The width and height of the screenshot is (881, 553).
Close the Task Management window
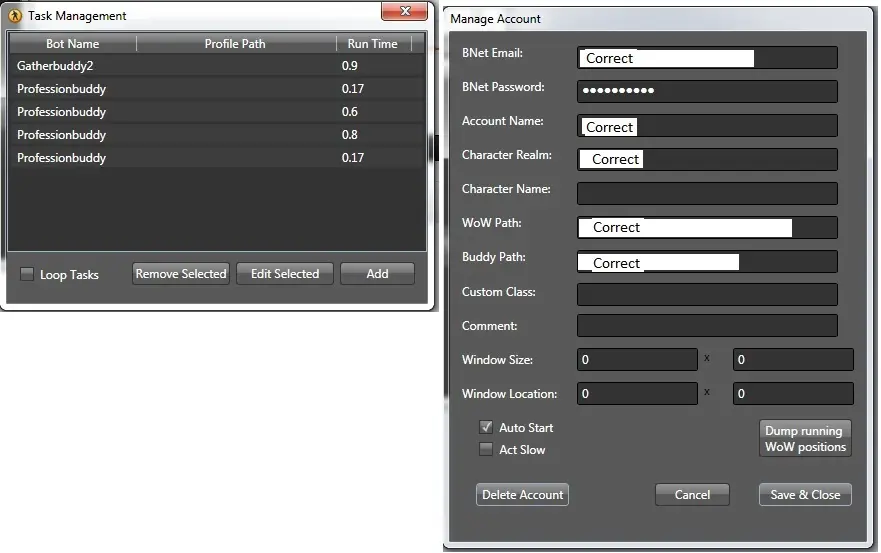[406, 11]
